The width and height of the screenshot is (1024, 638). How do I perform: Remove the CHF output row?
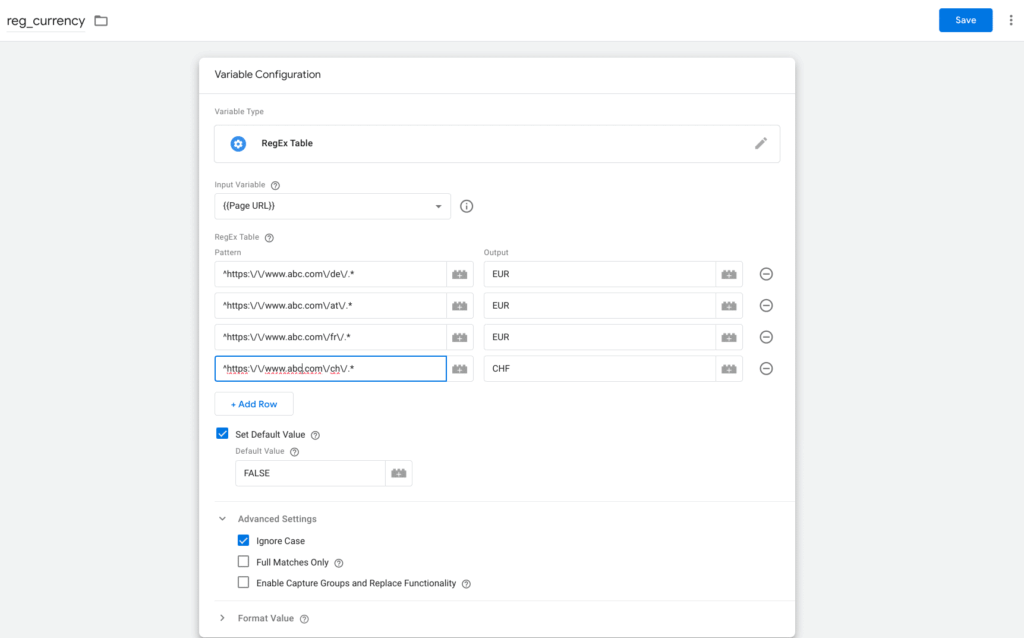coord(766,368)
